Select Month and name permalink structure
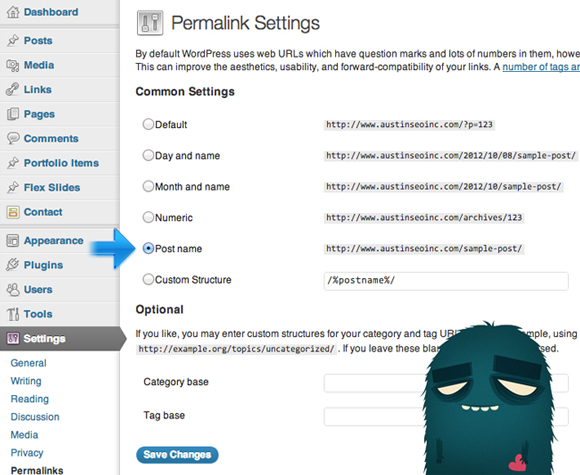Screen dimensions: 580x475 tap(148, 186)
